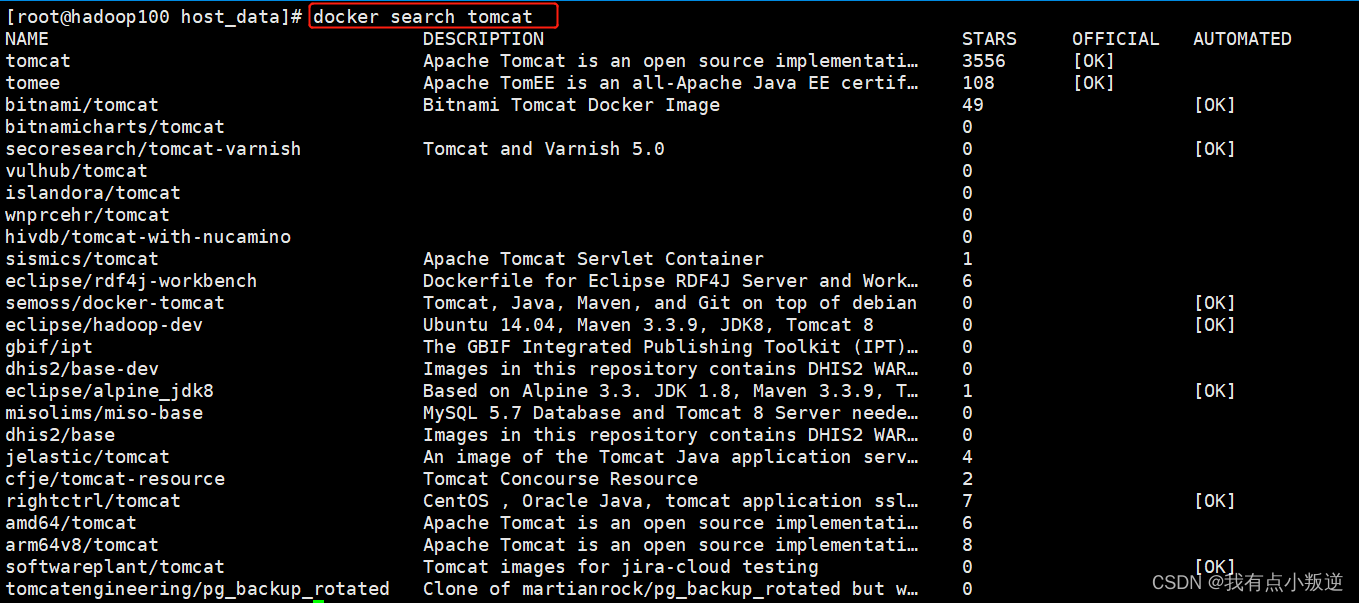Click description starting 'CentOS , Oracle Java, tomcat application'
Screen dimensions: 1359x603
[x=670, y=501]
